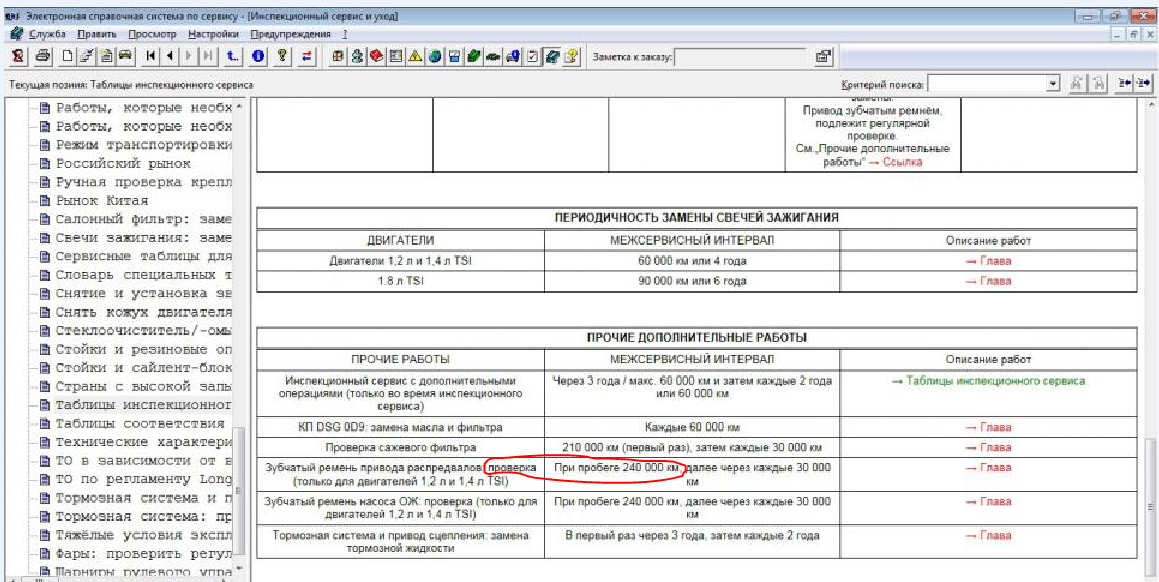Click the cell '60 000 км или 4 года'
The height and width of the screenshot is (582, 1159).
tap(692, 261)
